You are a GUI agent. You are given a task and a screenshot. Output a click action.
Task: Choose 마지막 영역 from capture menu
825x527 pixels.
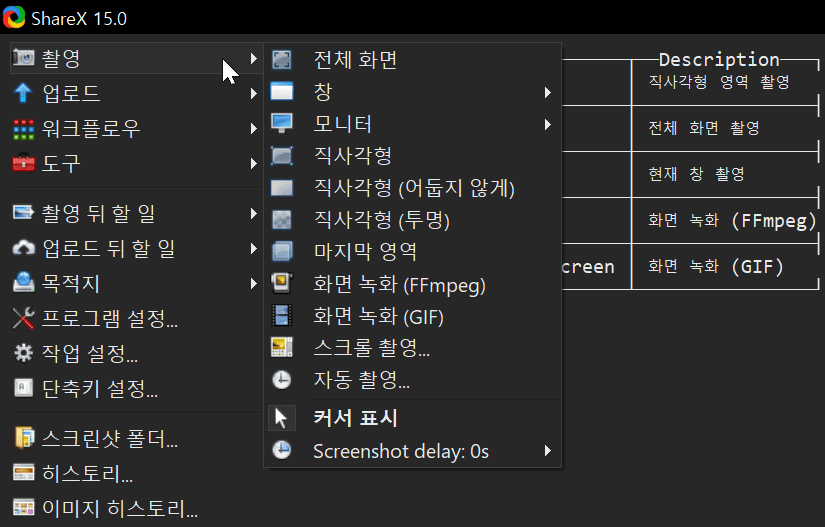(x=413, y=251)
